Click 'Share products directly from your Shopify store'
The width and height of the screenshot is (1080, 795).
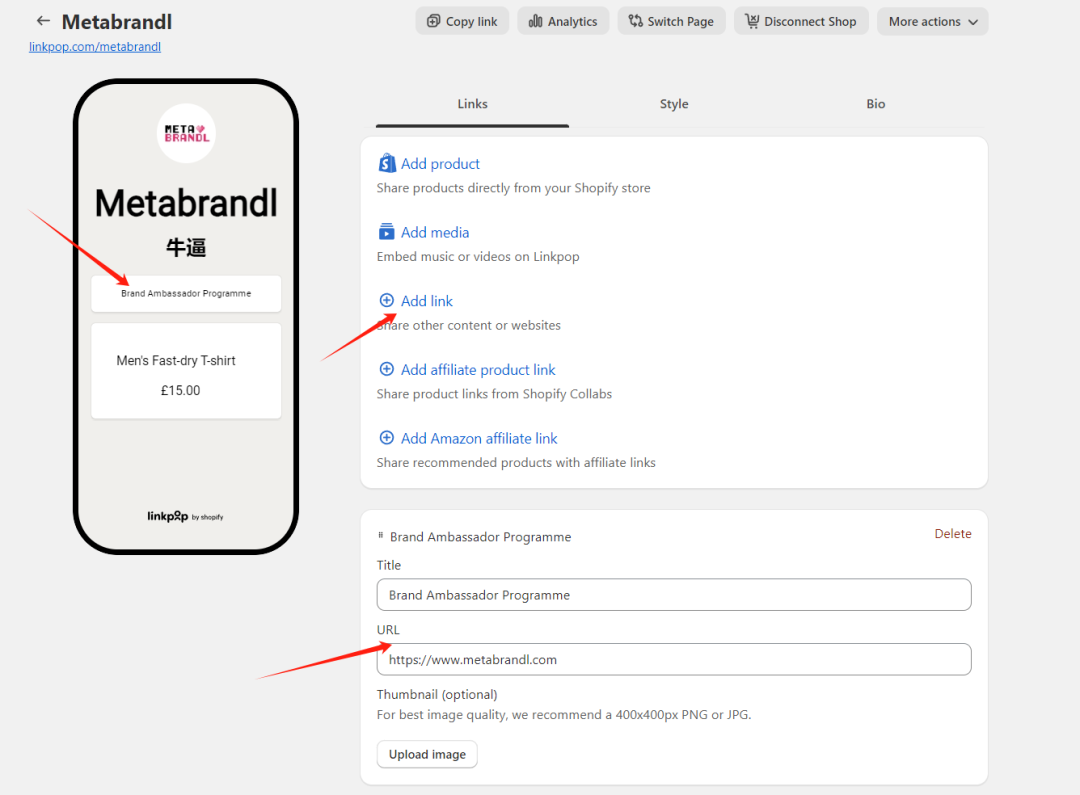[513, 188]
